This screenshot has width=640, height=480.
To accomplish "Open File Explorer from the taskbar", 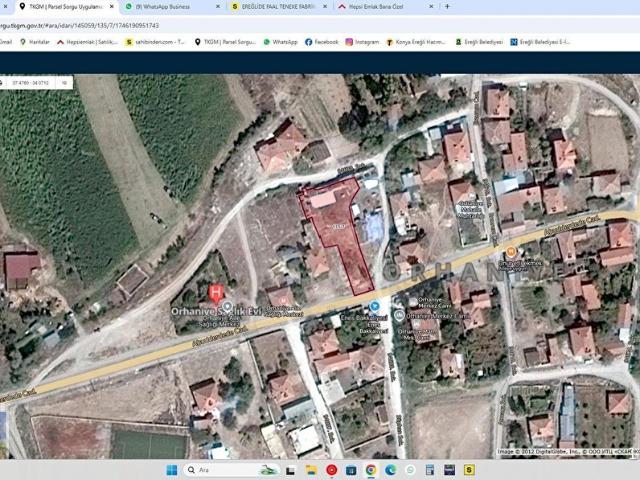I will [311, 470].
